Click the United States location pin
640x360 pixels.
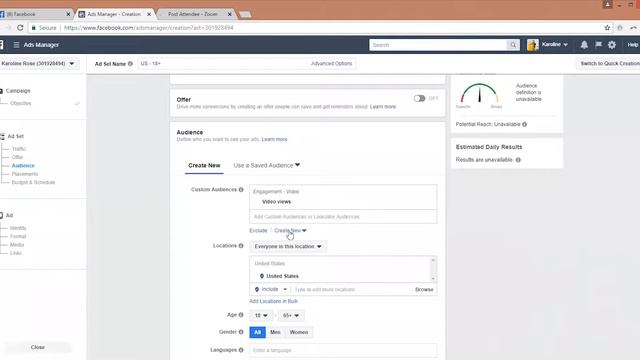pyautogui.click(x=262, y=276)
